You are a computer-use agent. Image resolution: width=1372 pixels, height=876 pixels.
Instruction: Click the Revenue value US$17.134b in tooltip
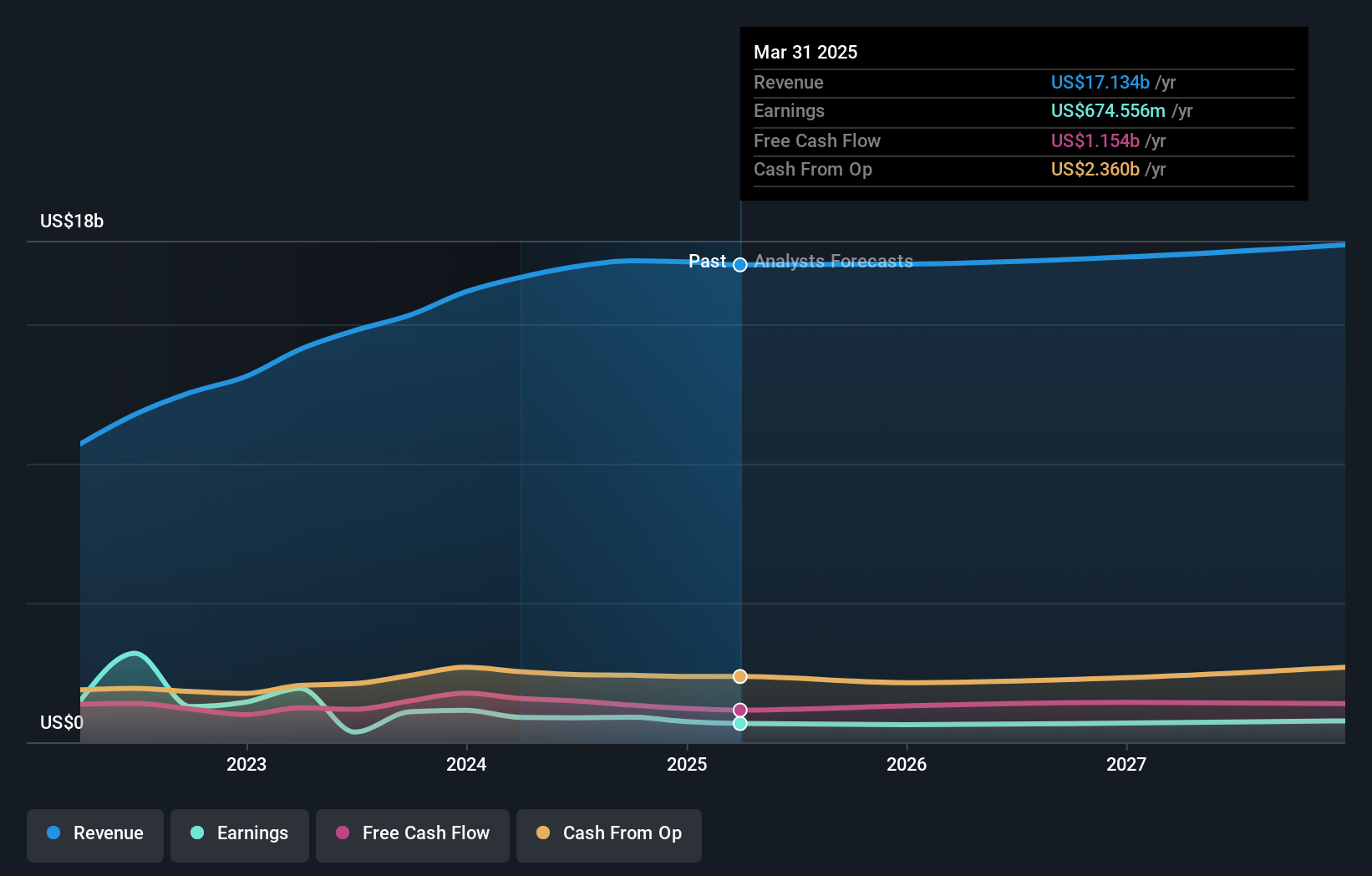[x=1100, y=82]
